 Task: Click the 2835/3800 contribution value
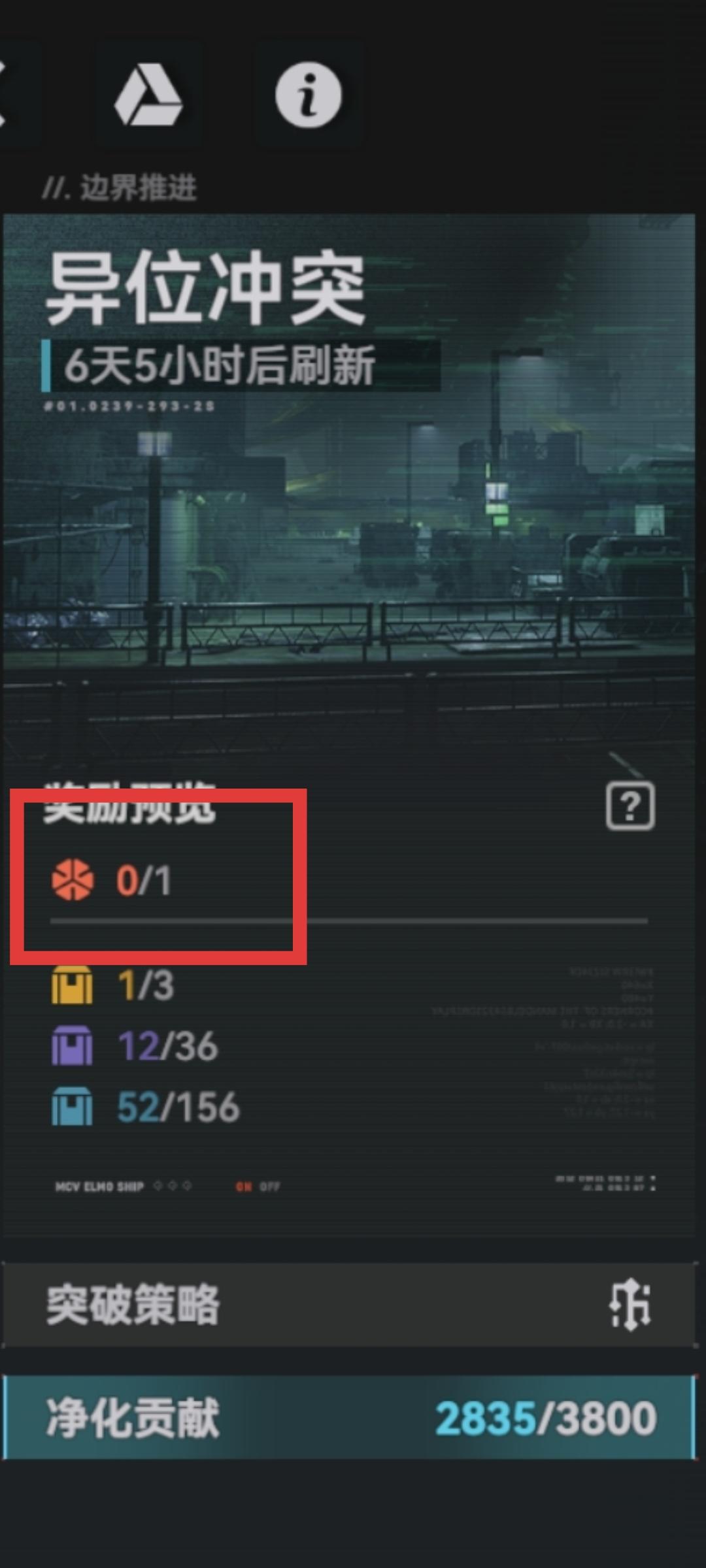click(x=546, y=1418)
